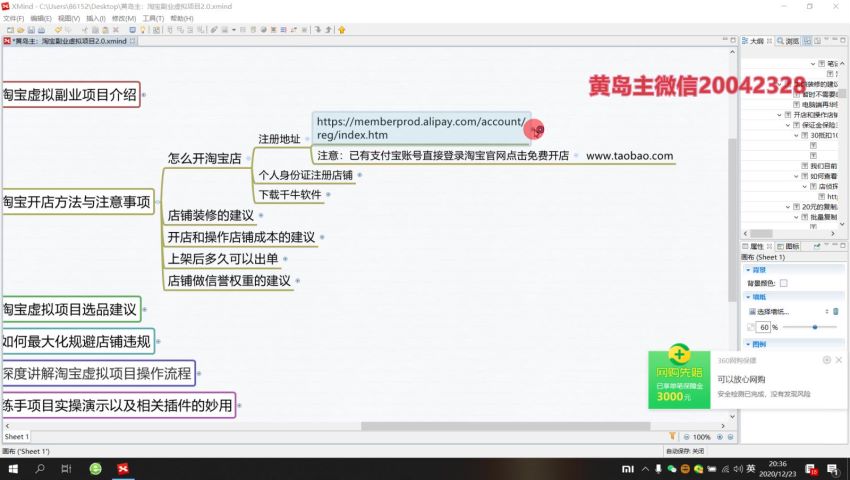Toggle the 英 input method indicator
This screenshot has width=850, height=480.
pos(751,469)
